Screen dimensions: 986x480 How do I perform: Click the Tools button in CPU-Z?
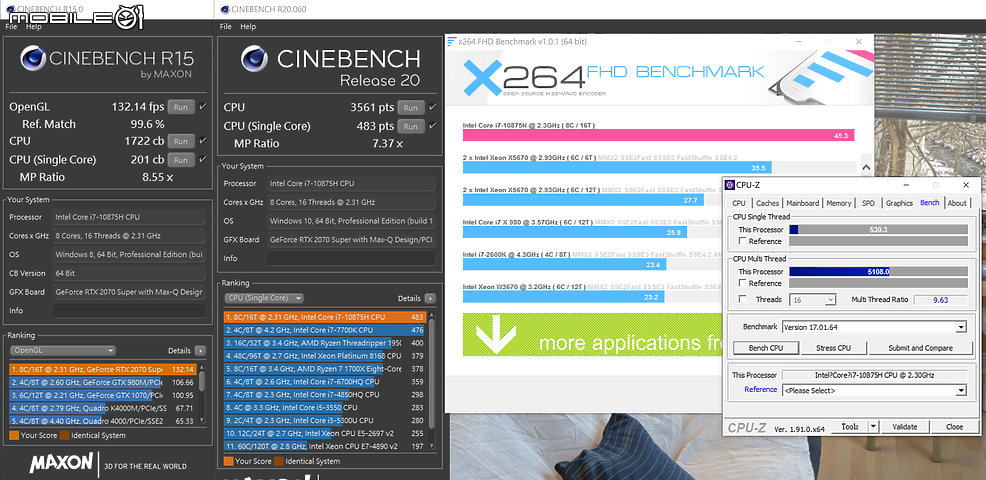tap(850, 427)
